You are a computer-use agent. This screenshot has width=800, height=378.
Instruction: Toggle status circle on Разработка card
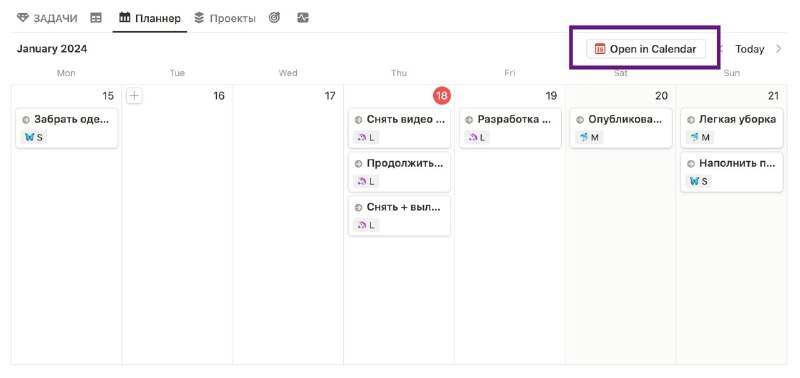[x=469, y=120]
